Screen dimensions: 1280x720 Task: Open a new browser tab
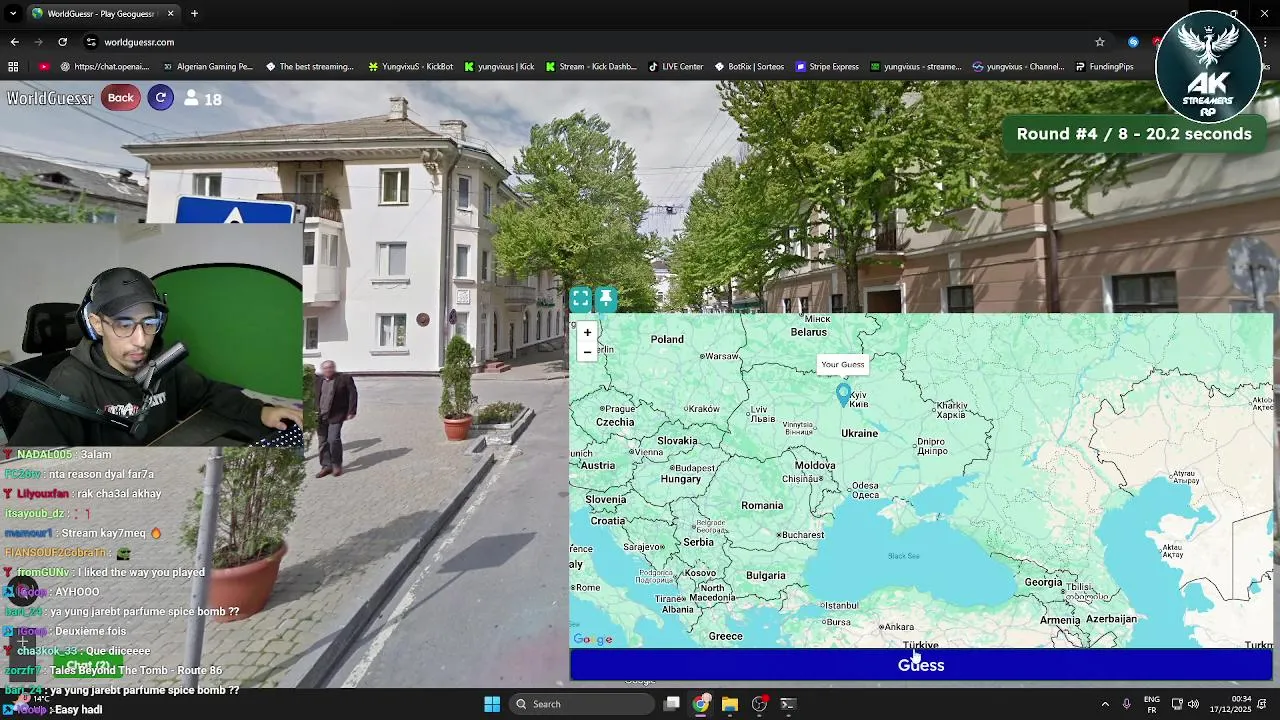pos(194,14)
